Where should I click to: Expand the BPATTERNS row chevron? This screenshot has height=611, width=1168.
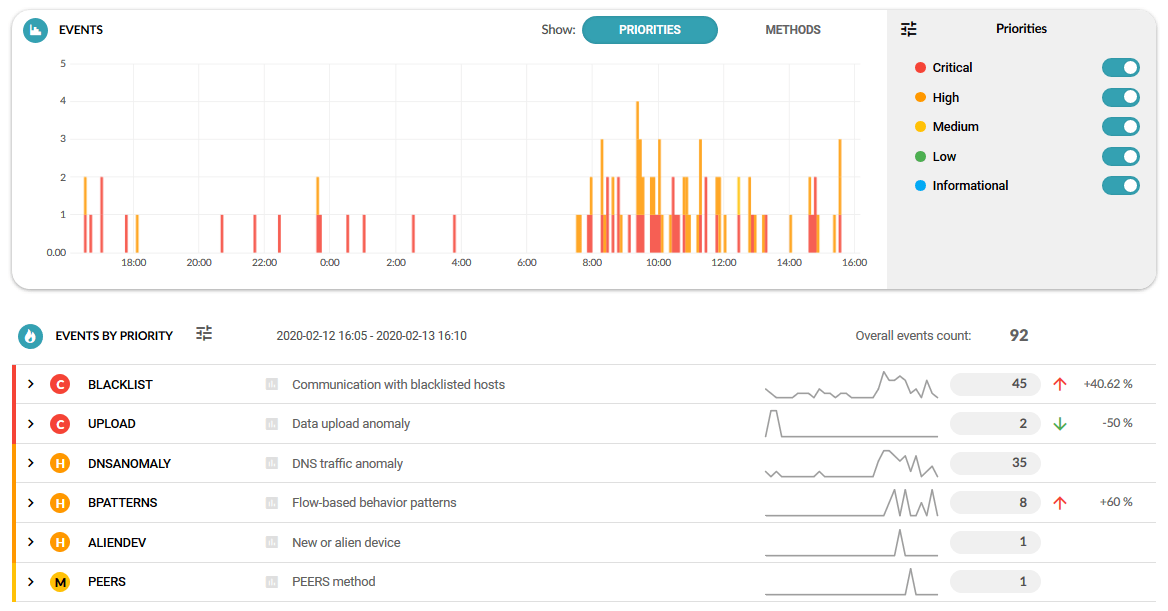(31, 503)
